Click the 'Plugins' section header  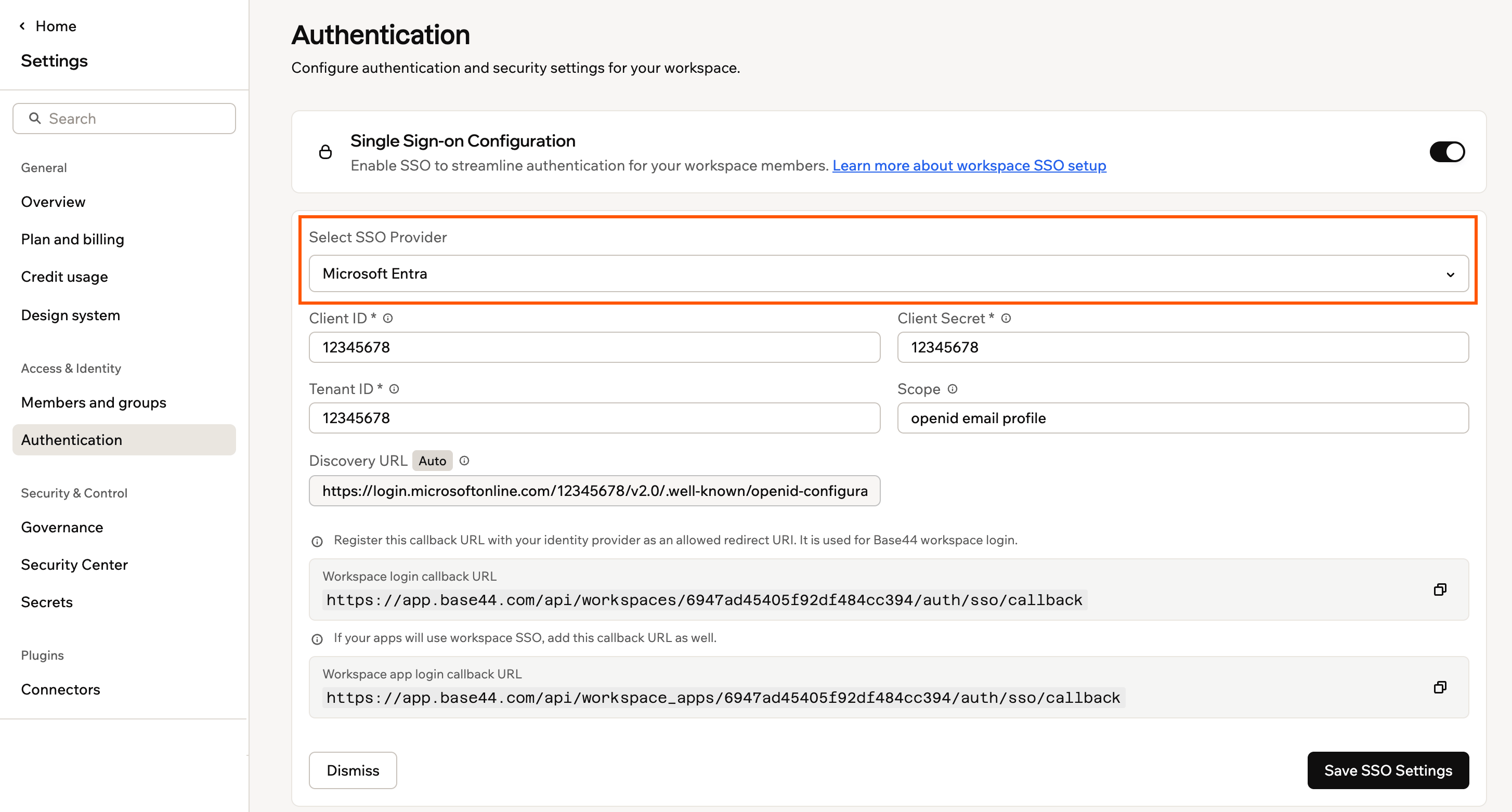42,656
